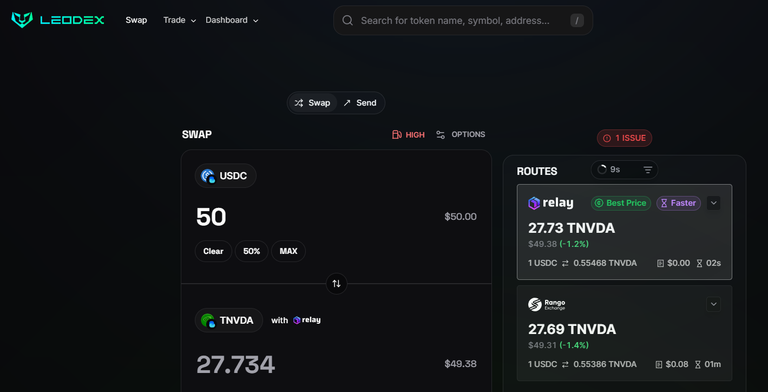Viewport: 768px width, 392px height.
Task: Click the LeoDex logo
Action: 57,20
